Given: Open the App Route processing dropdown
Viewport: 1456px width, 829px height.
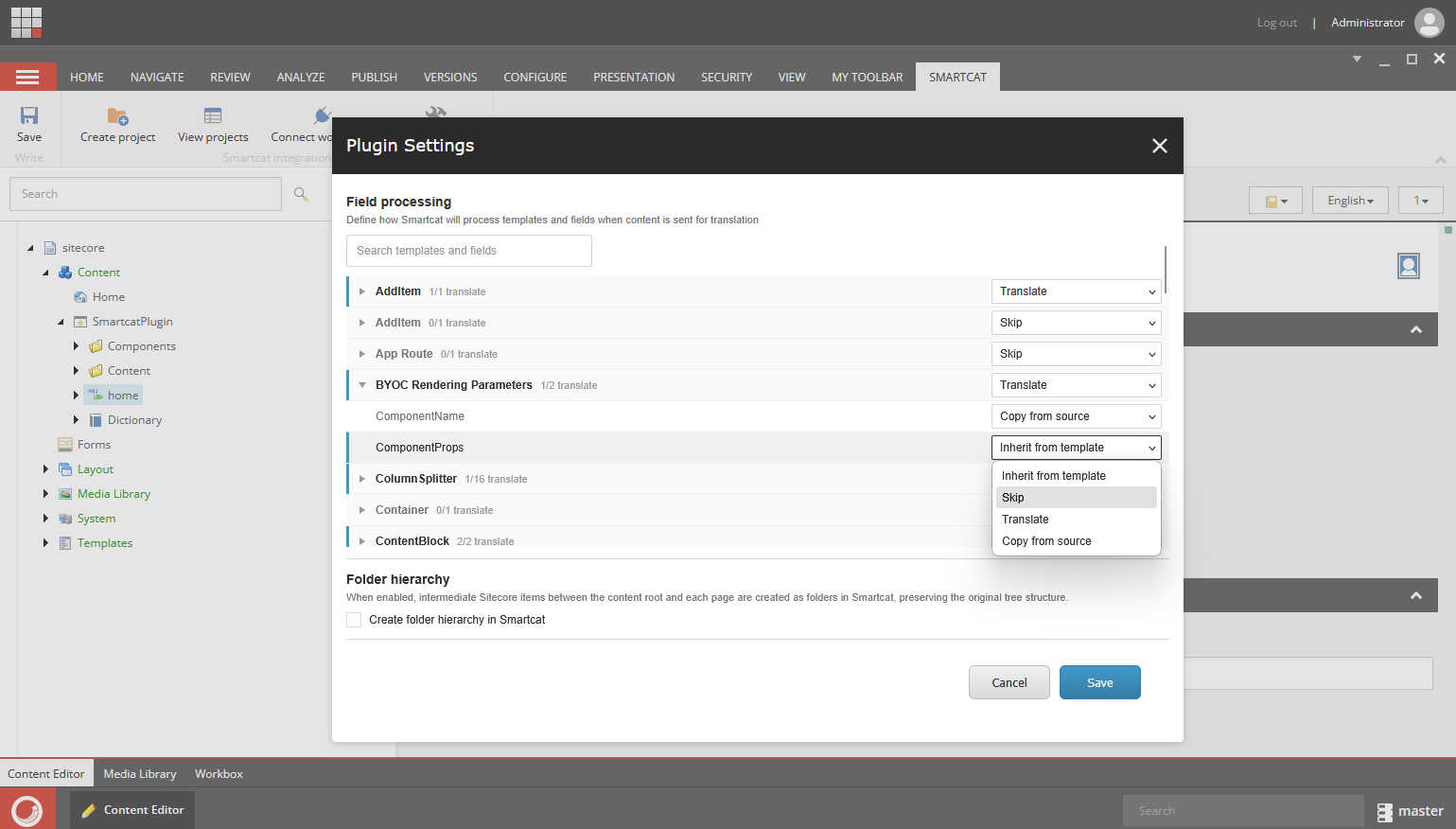Looking at the screenshot, I should (1077, 354).
